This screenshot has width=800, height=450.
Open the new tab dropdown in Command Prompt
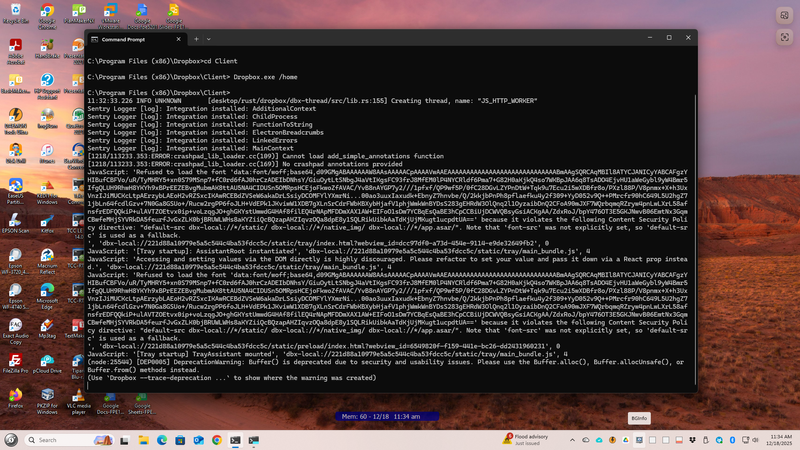pyautogui.click(x=208, y=38)
